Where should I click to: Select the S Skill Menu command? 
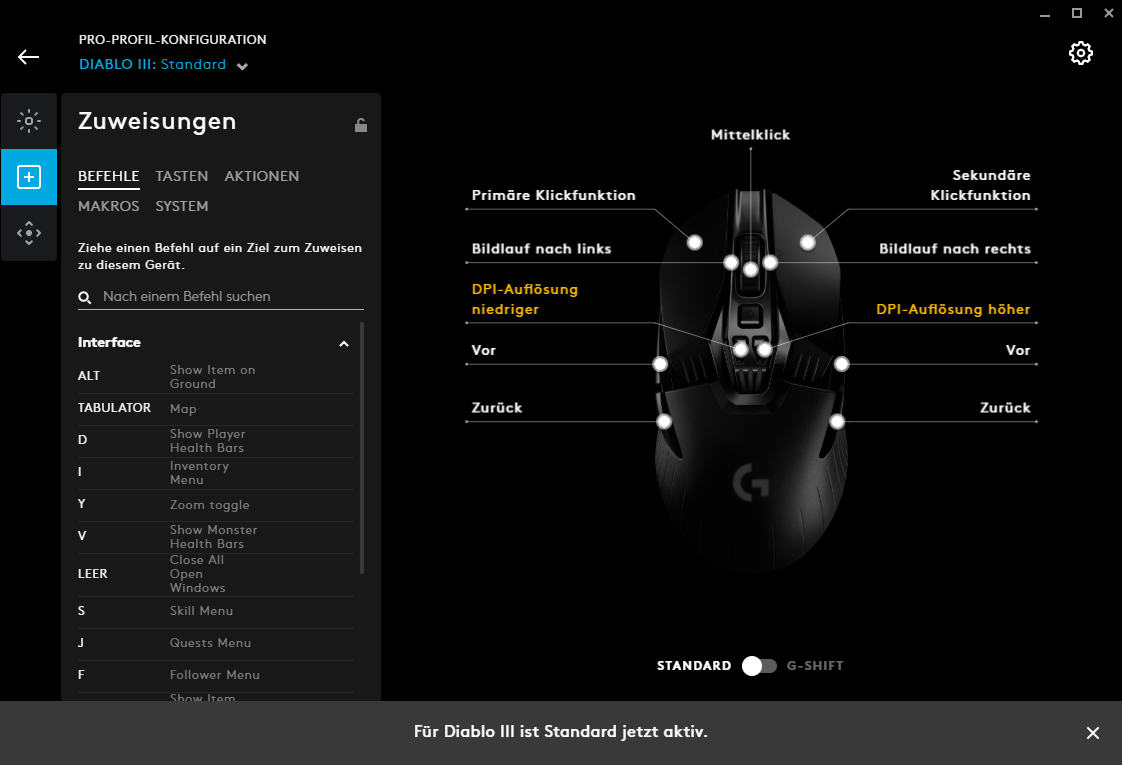coord(215,611)
